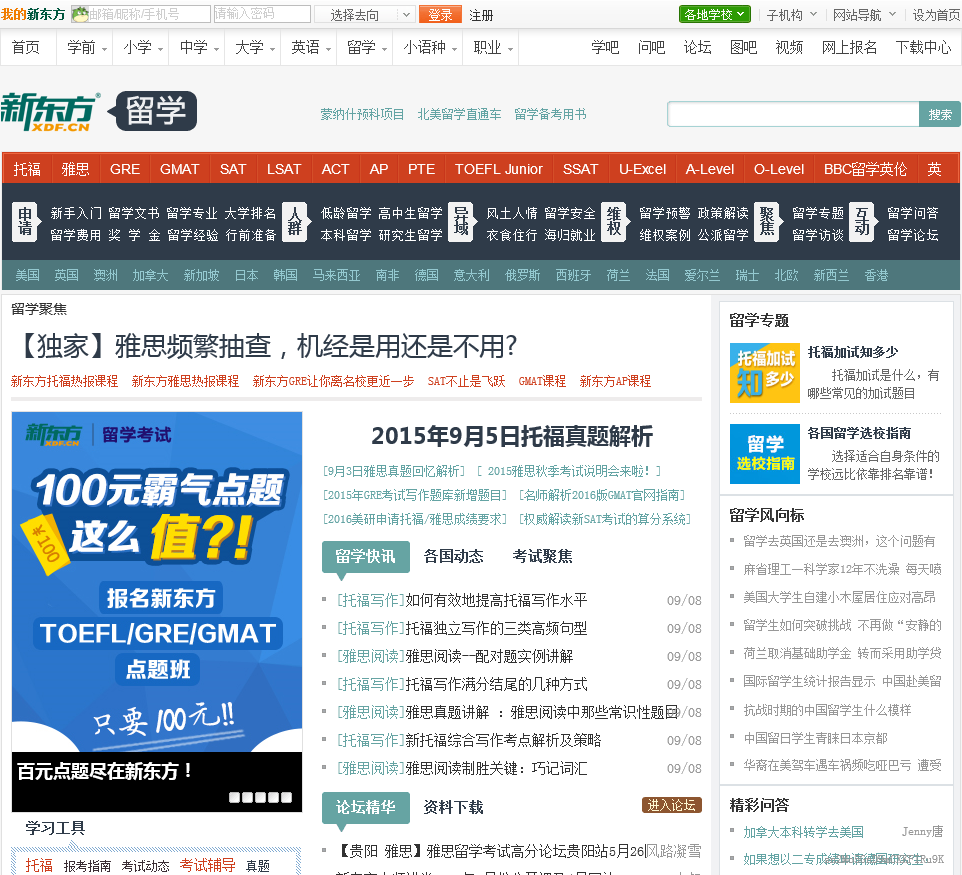The height and width of the screenshot is (875, 962).
Task: Open 新东方托福热报课程 red link
Action: click(x=64, y=381)
